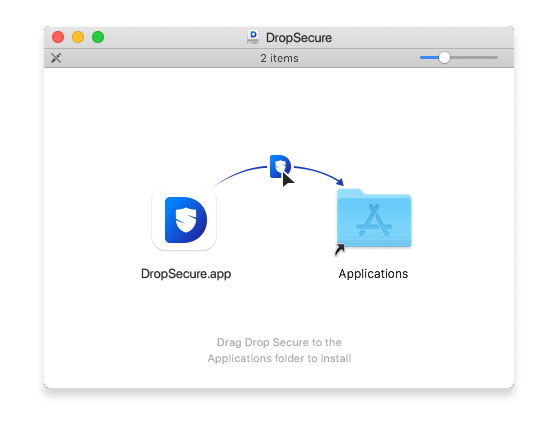Click the '2 items' status text
The width and height of the screenshot is (558, 422).
pos(279,58)
